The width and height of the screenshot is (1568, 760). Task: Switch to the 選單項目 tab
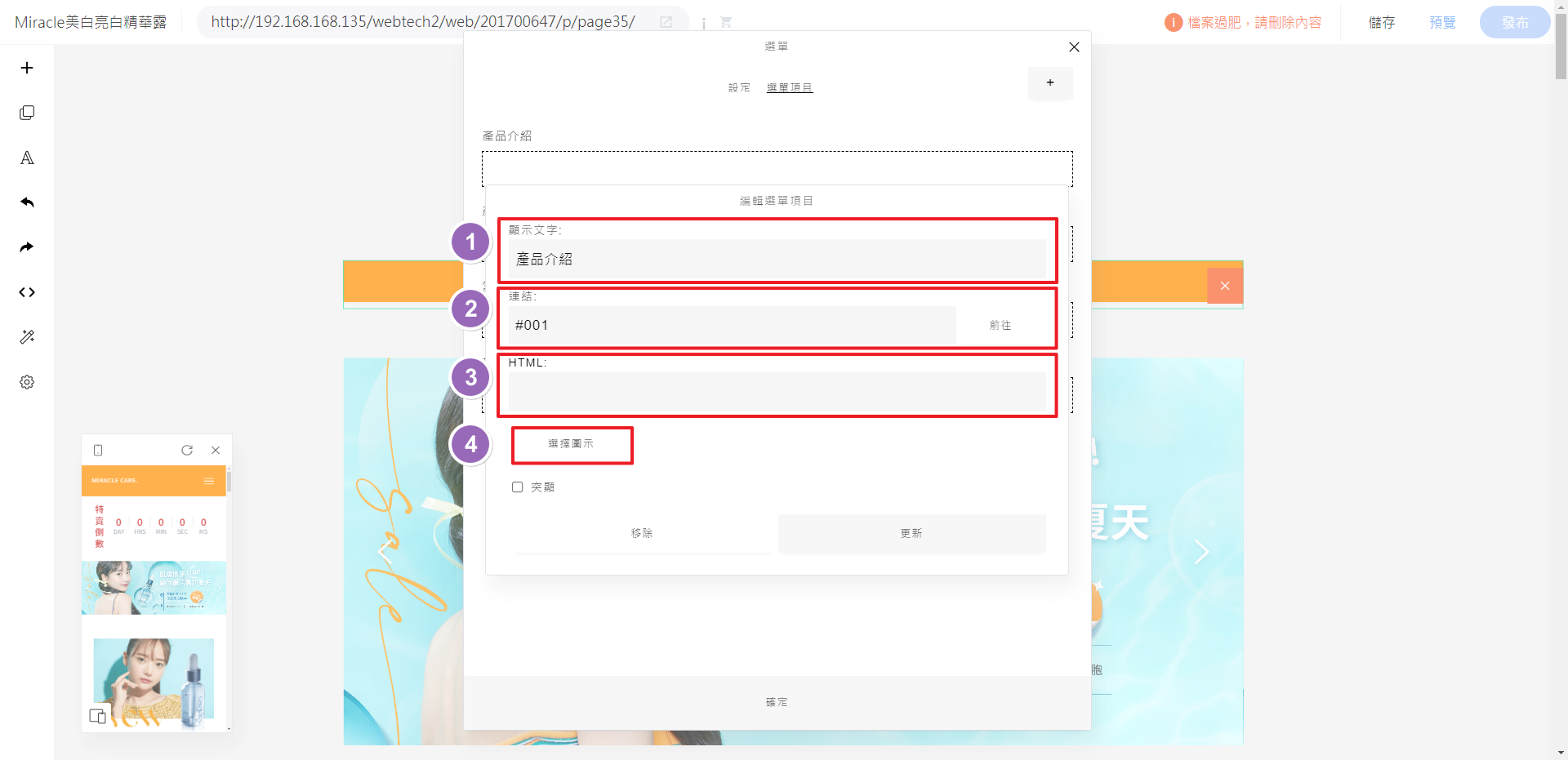(x=789, y=87)
